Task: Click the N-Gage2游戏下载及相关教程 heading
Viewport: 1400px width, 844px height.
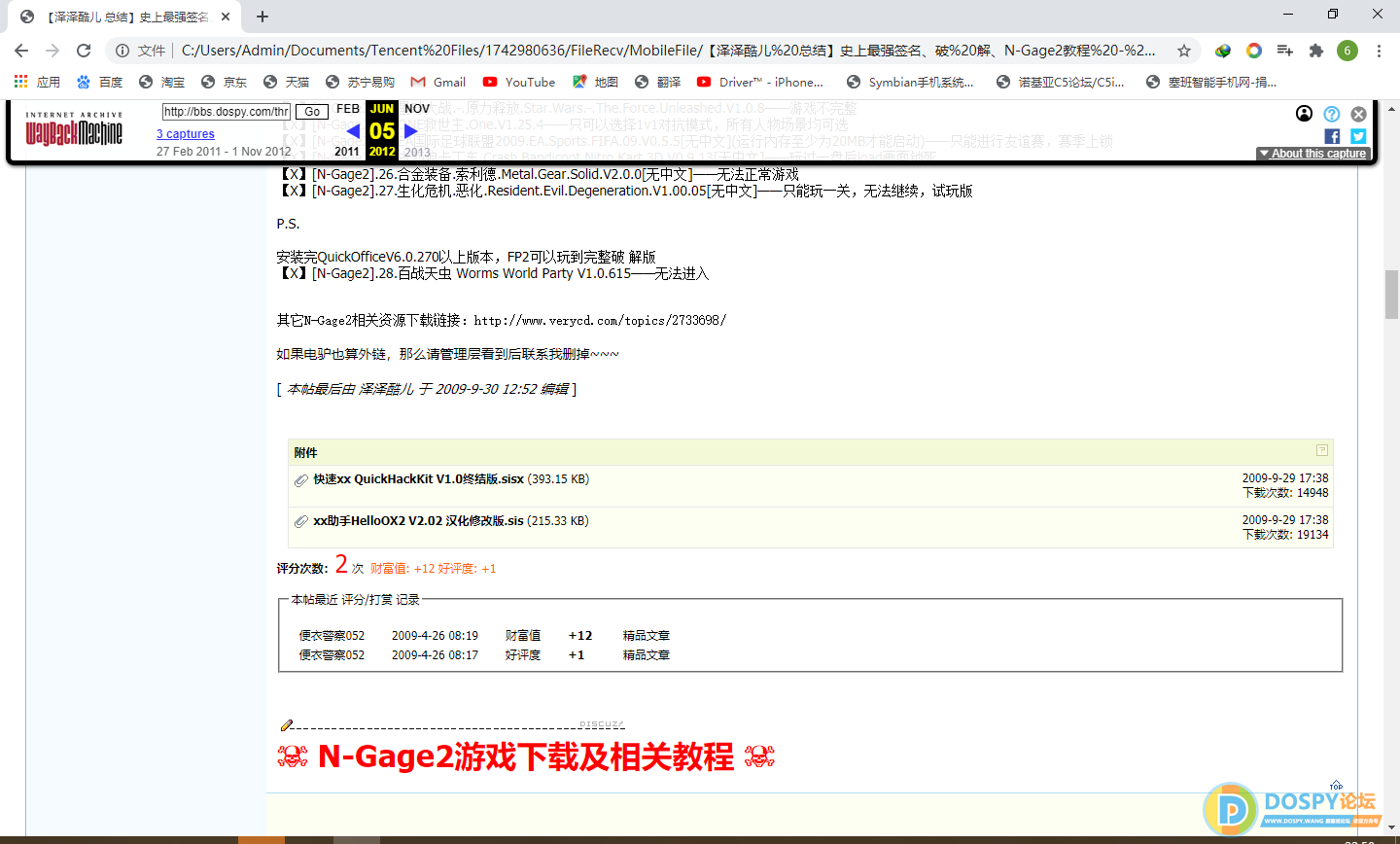Action: coord(526,756)
